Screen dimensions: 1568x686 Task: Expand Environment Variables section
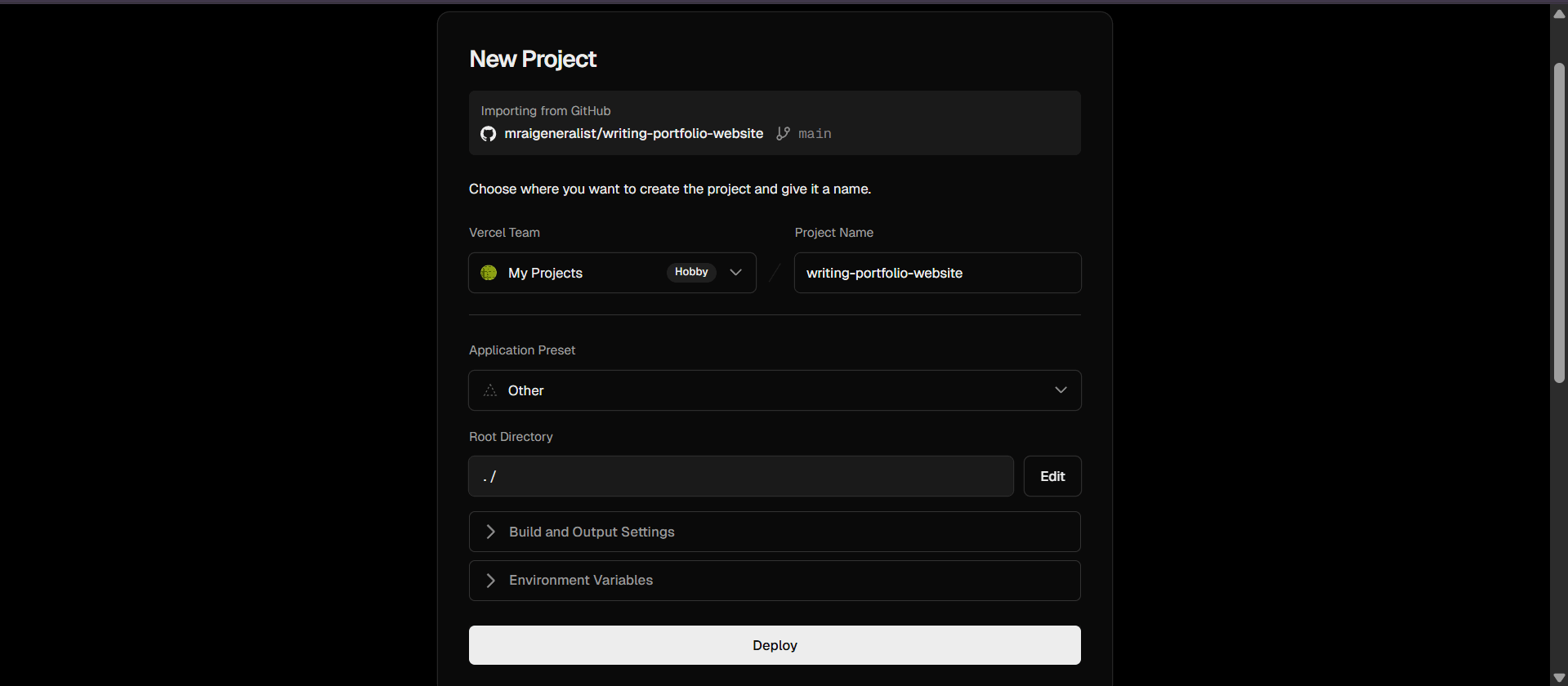[775, 581]
